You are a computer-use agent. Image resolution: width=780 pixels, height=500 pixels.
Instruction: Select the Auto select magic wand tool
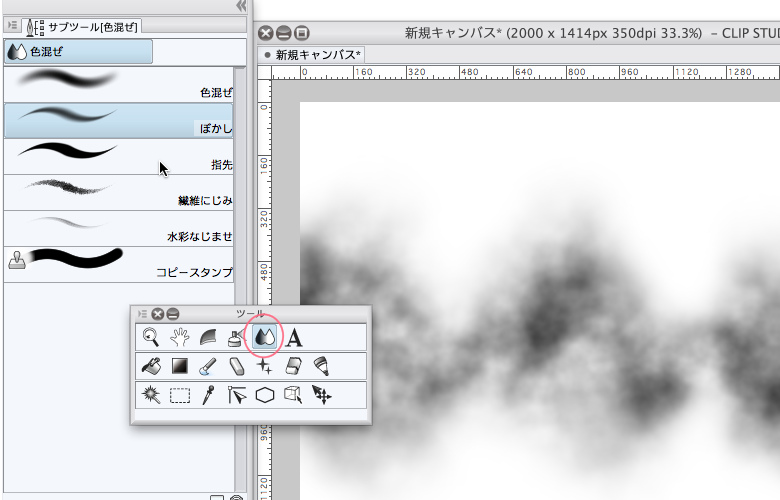click(151, 395)
